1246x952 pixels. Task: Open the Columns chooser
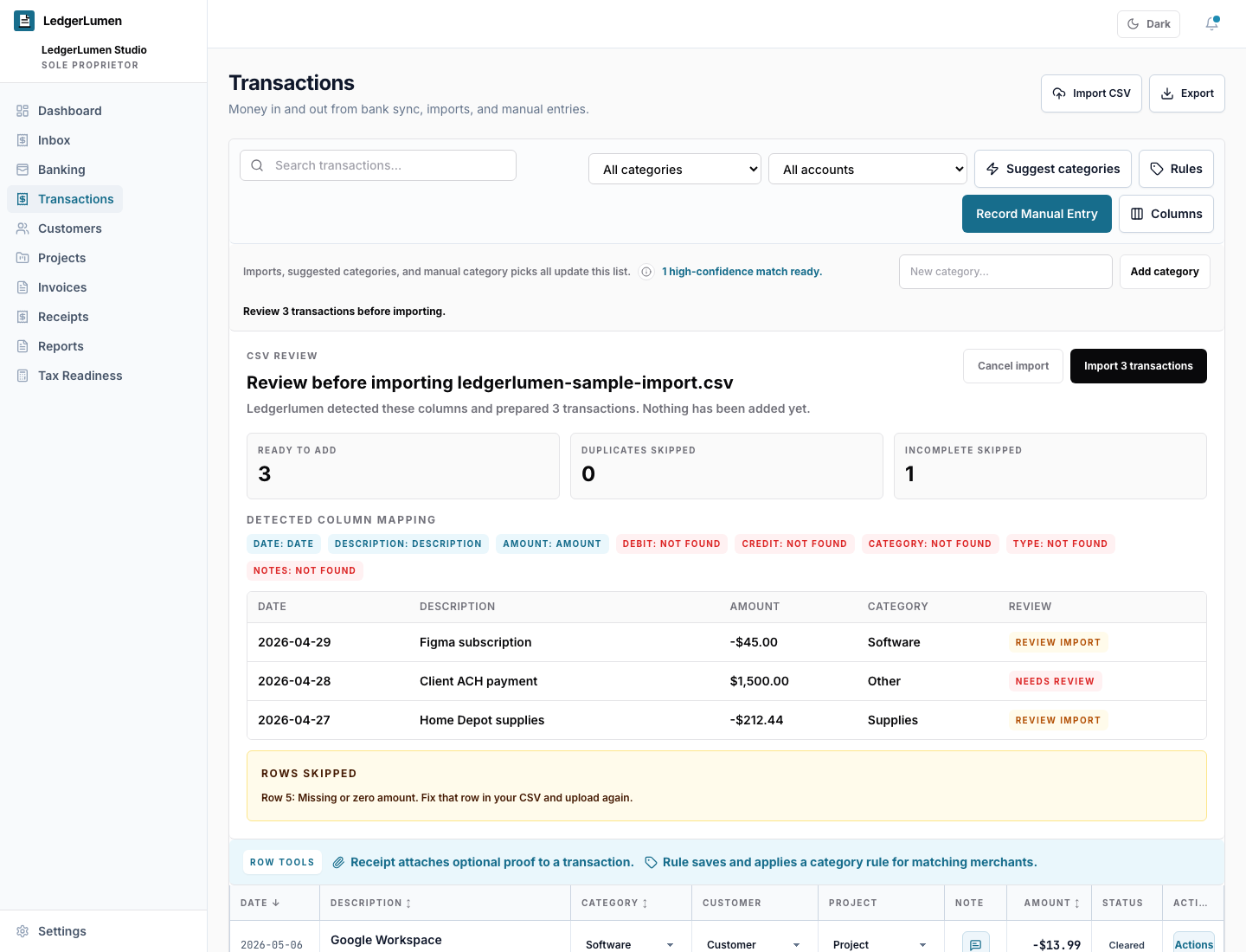coord(1166,214)
